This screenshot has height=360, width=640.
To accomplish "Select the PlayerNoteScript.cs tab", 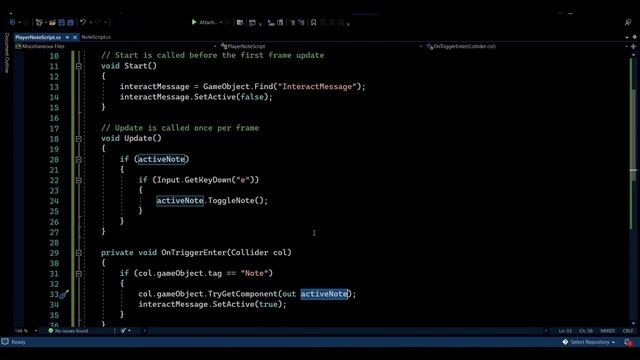I will (38, 37).
